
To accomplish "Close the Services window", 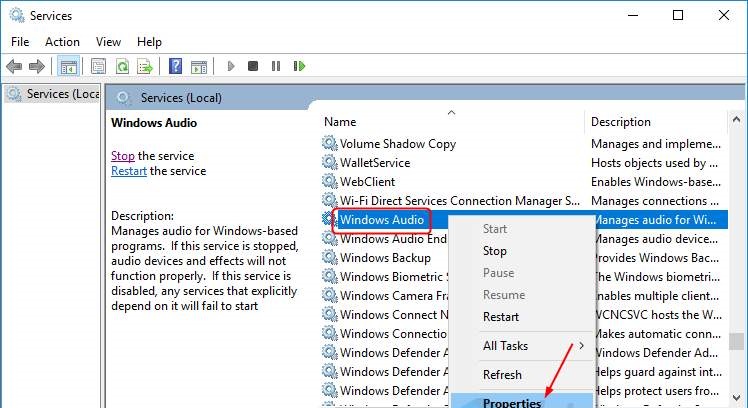I will pos(724,15).
